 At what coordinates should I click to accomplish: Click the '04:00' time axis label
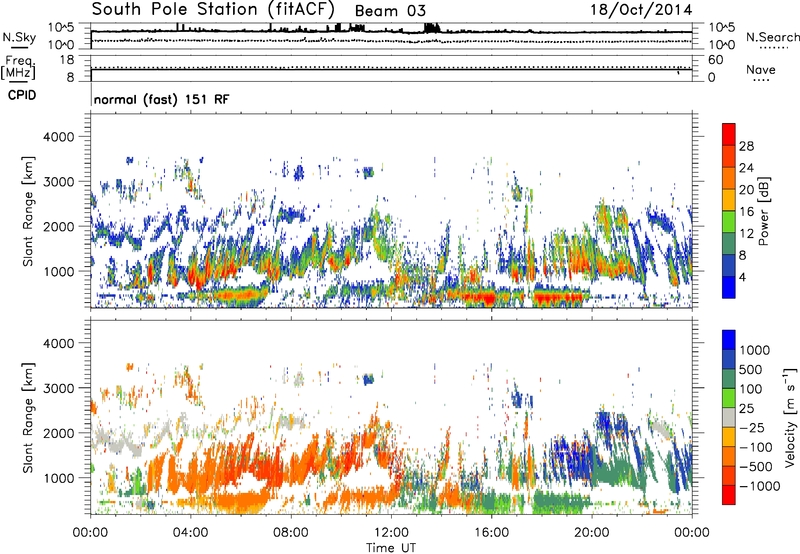(191, 533)
